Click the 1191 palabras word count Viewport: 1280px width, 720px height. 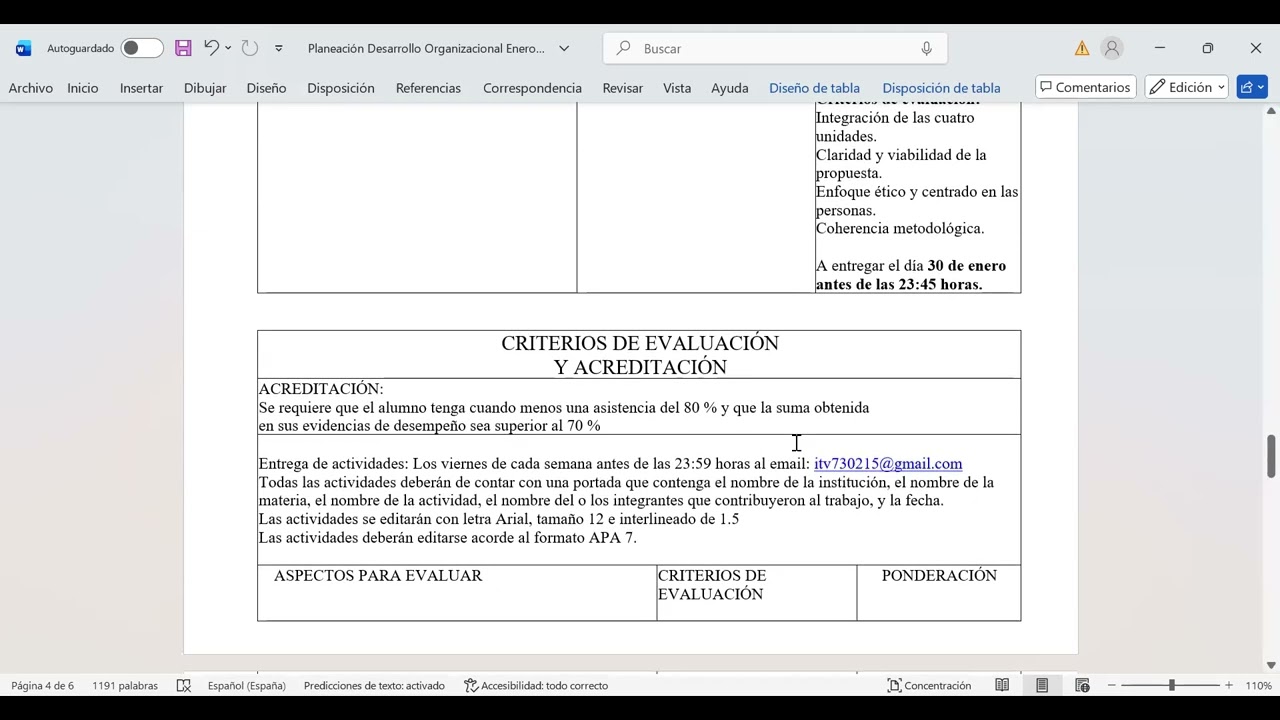click(x=125, y=686)
